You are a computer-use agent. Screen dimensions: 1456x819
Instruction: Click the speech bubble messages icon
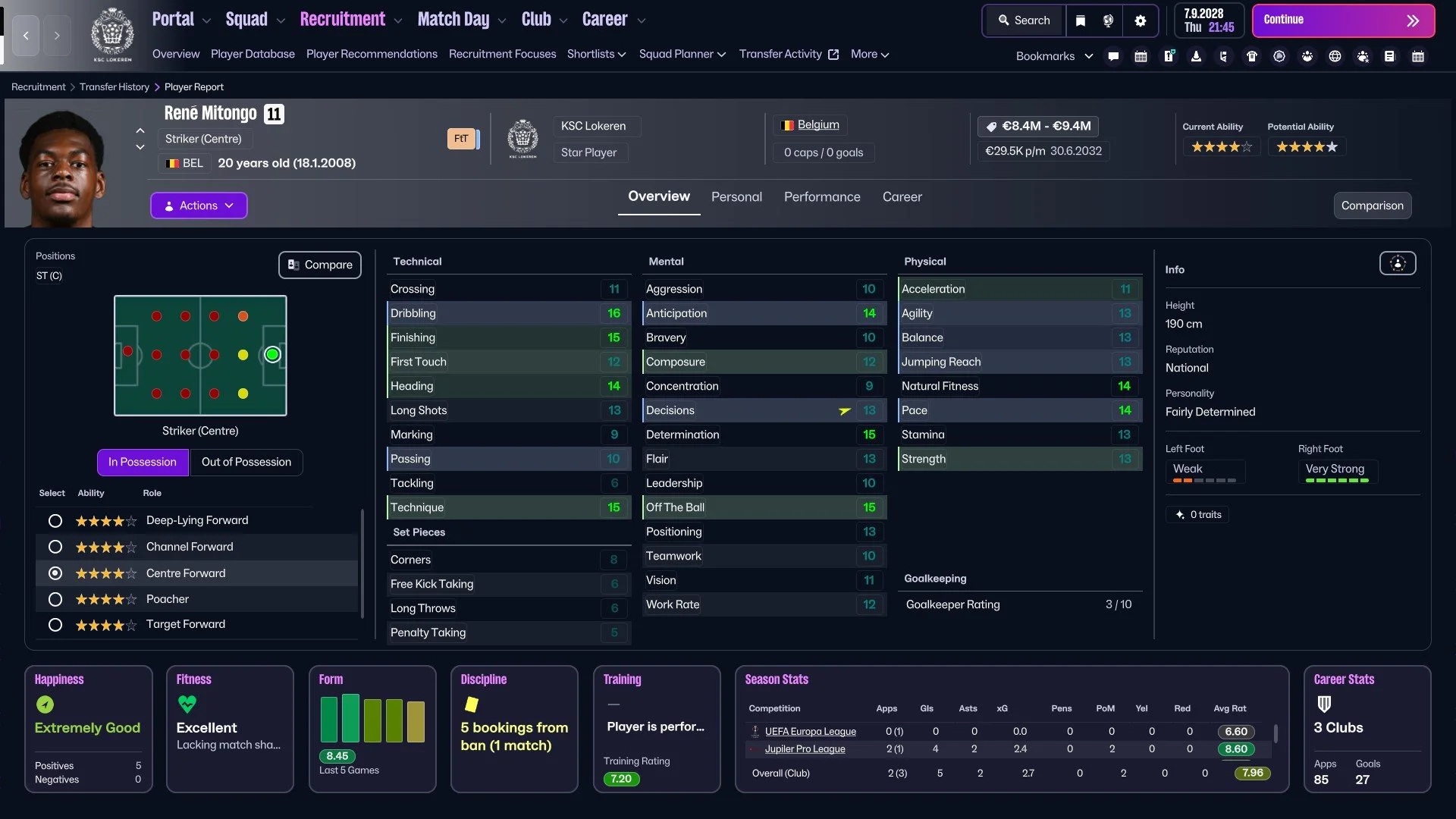coord(1113,56)
